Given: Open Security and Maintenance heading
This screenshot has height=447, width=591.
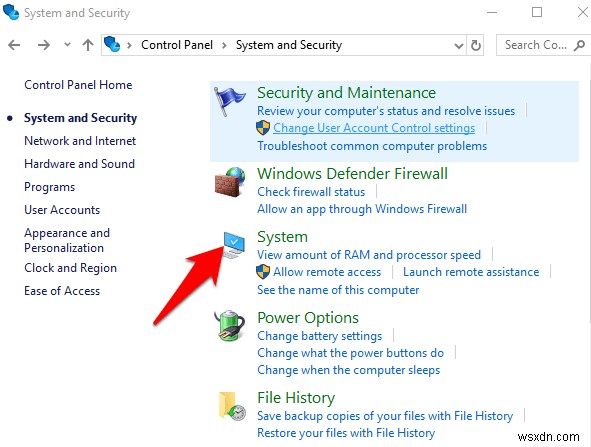Looking at the screenshot, I should (x=346, y=93).
